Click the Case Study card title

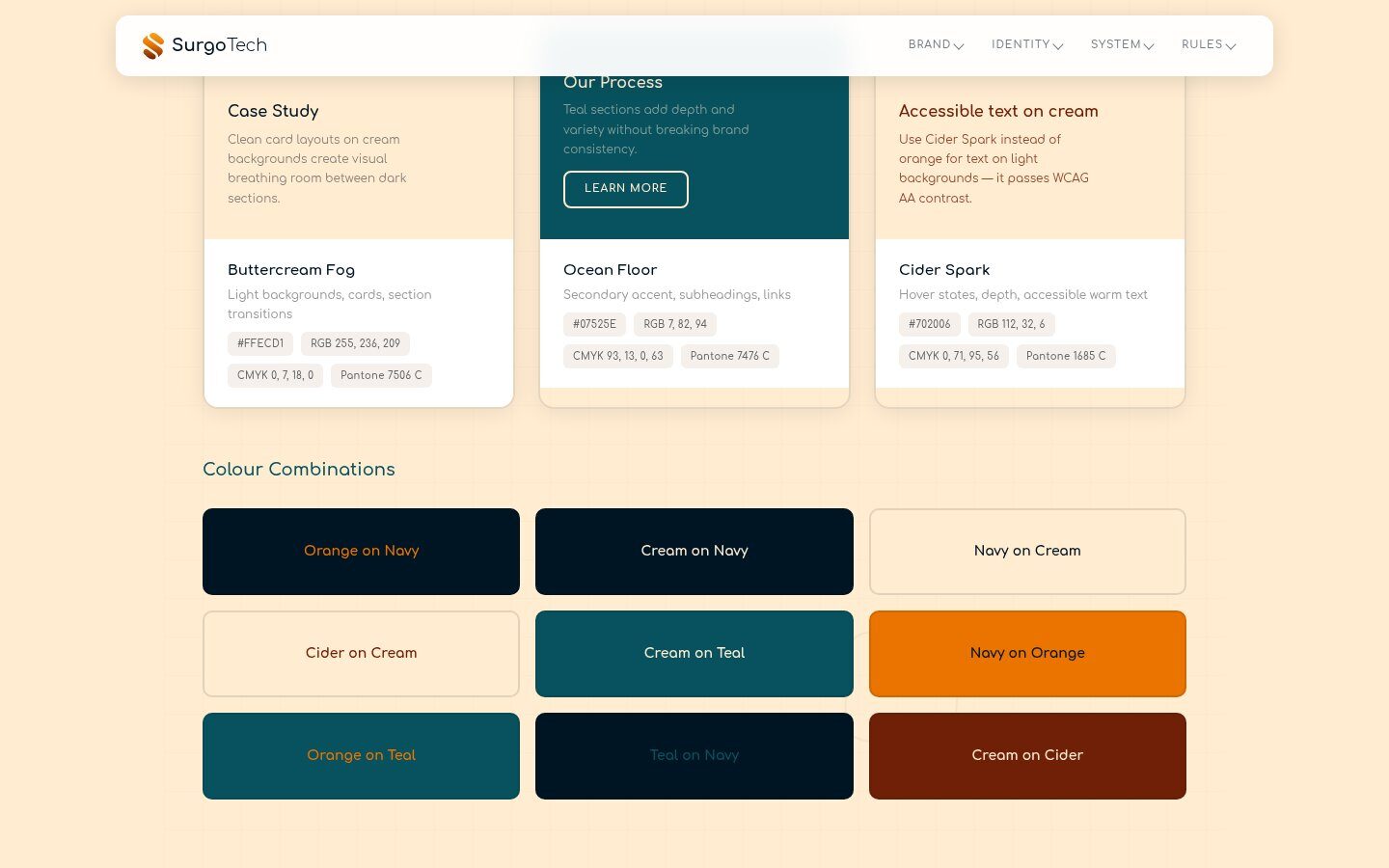tap(273, 111)
